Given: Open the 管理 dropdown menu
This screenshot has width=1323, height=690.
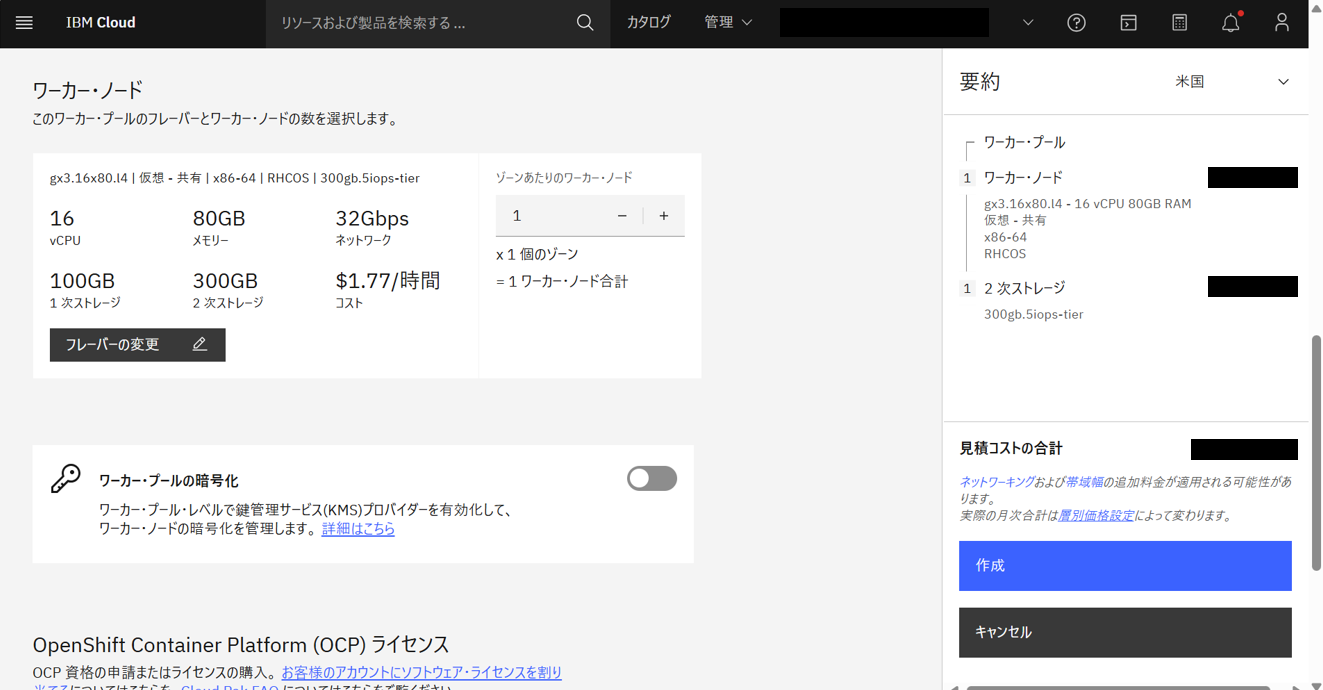Looking at the screenshot, I should click(x=728, y=22).
